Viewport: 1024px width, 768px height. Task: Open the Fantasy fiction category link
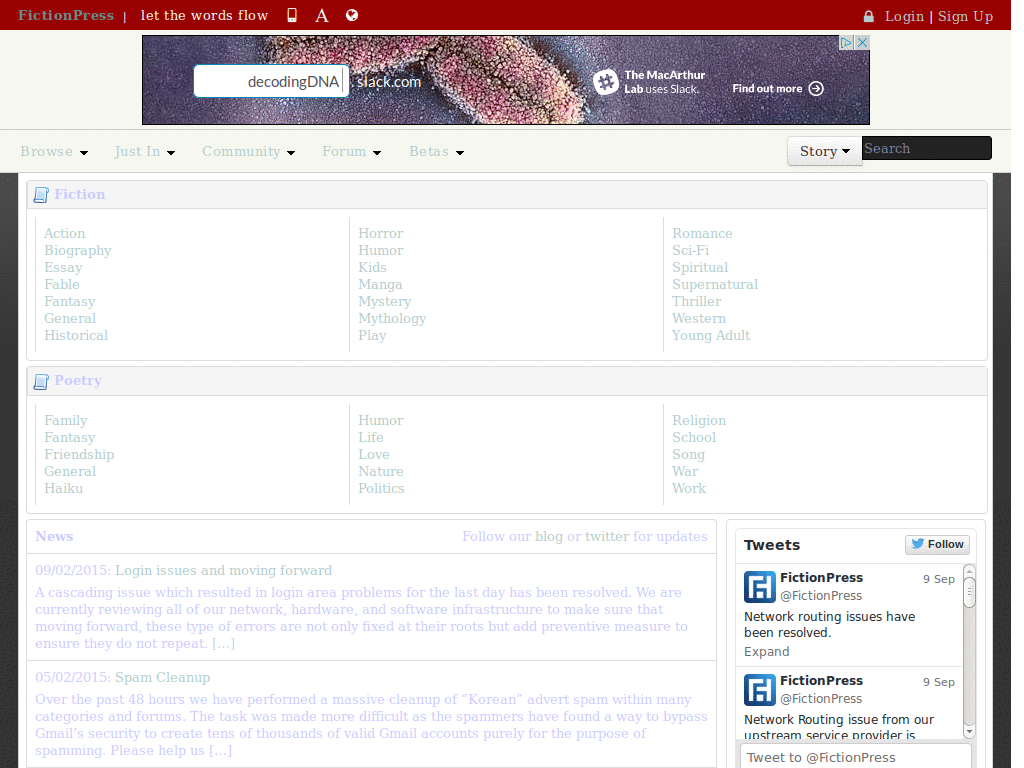[x=69, y=302]
